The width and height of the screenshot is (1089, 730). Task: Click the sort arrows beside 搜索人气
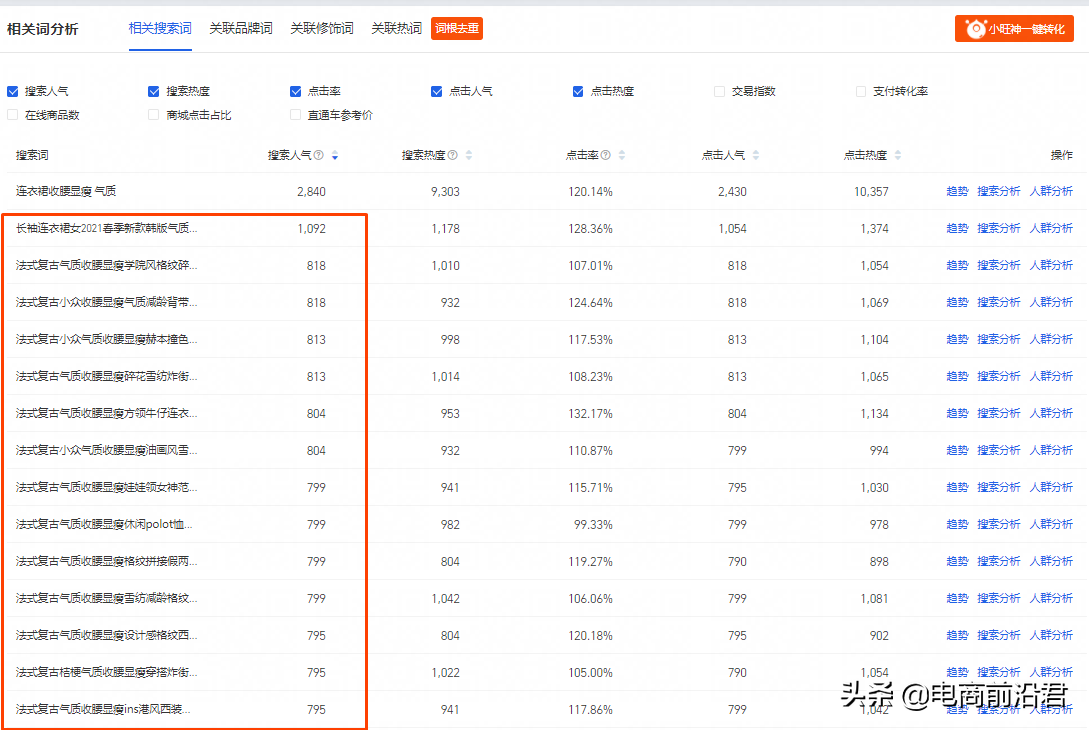point(334,155)
